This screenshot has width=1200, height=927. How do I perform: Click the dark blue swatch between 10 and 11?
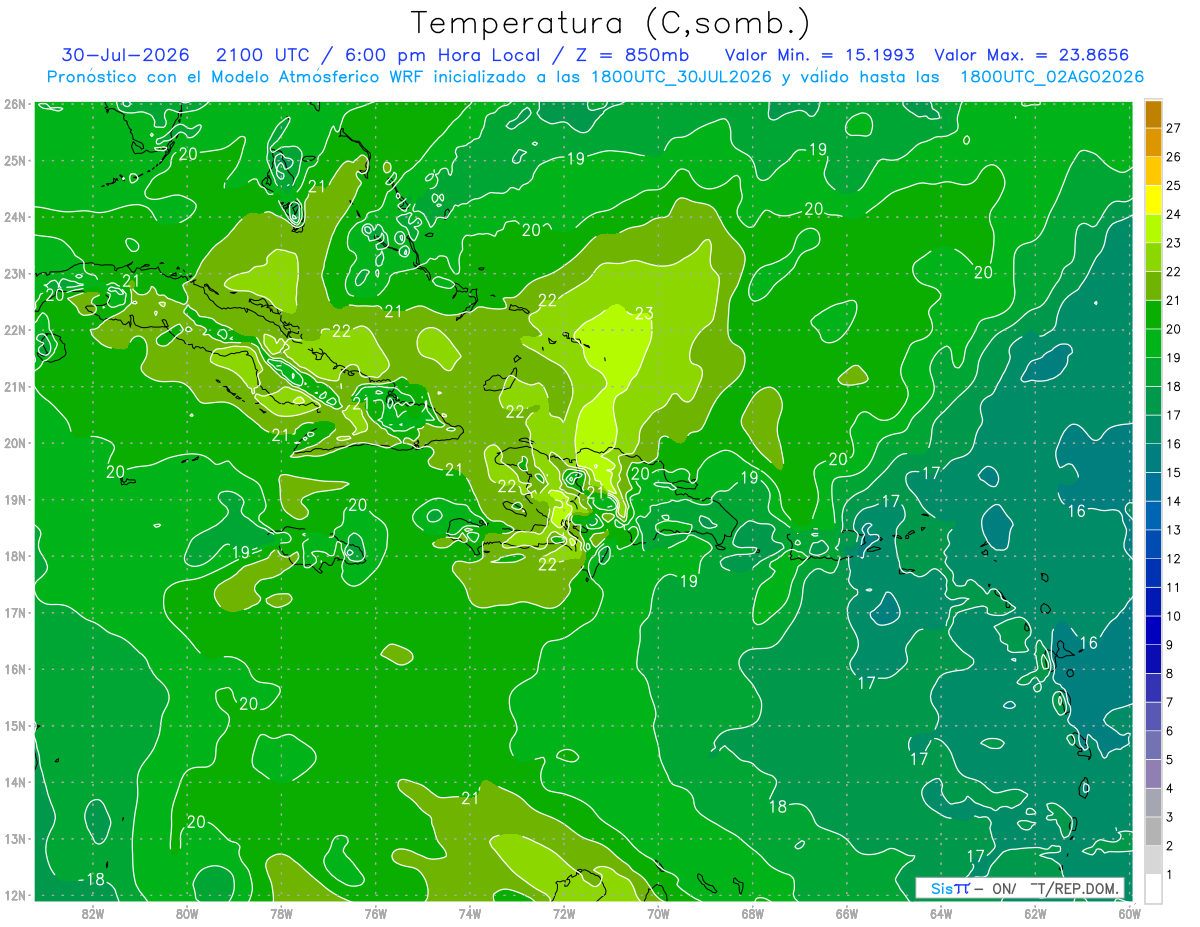[x=1153, y=601]
